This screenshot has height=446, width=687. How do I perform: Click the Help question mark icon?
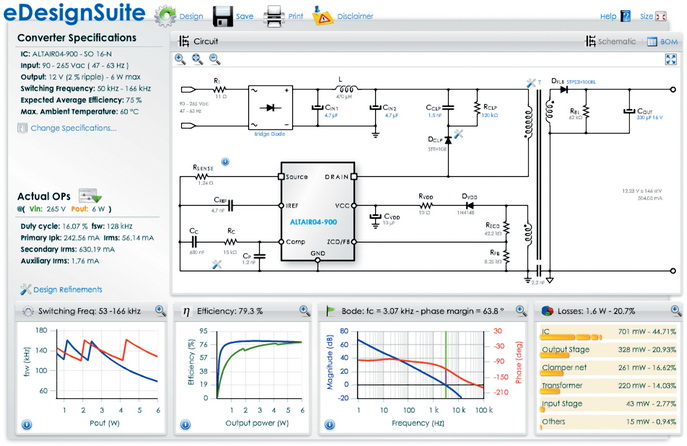627,16
